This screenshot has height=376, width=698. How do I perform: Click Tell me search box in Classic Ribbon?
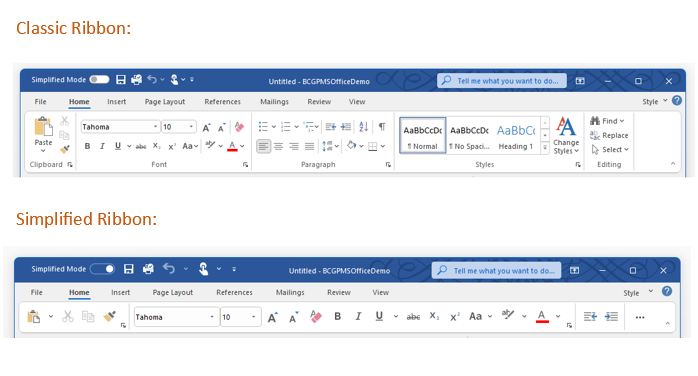(502, 81)
